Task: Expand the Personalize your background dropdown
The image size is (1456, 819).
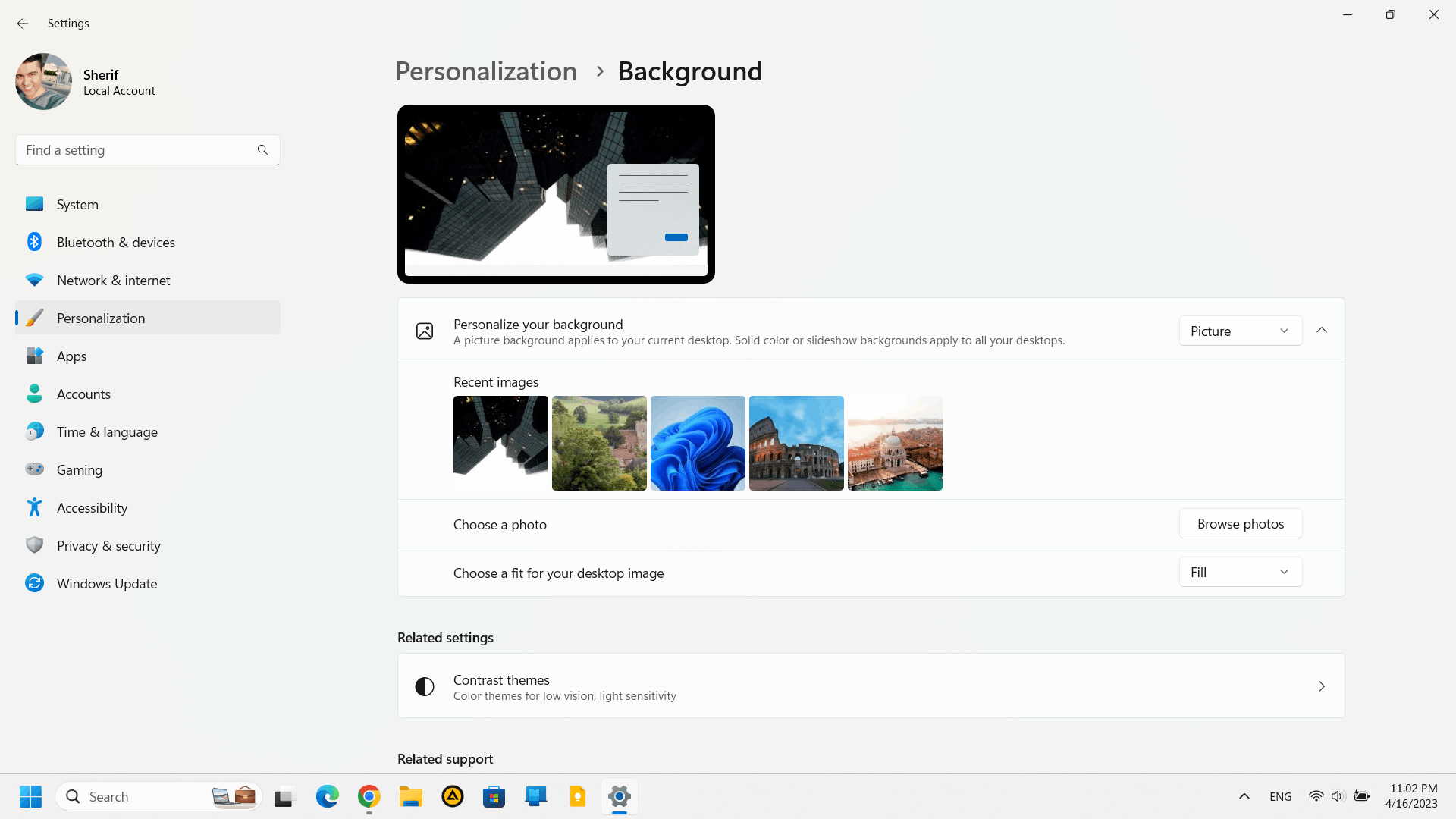Action: pyautogui.click(x=1240, y=330)
